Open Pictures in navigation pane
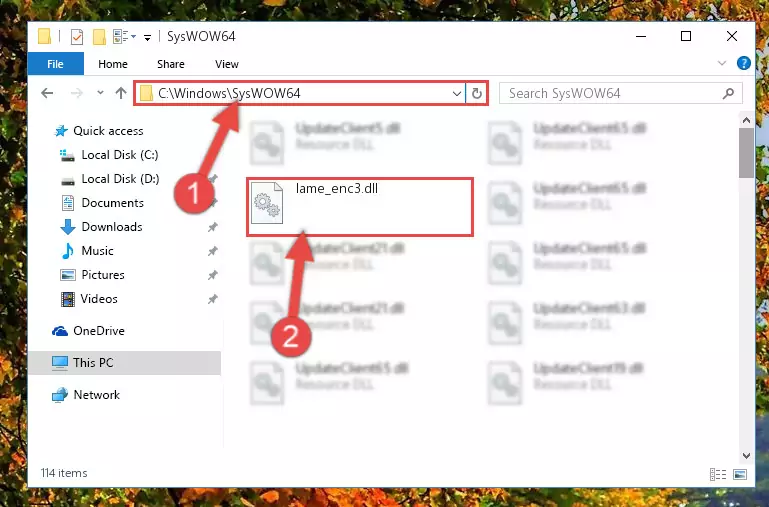769x507 pixels. pos(103,275)
